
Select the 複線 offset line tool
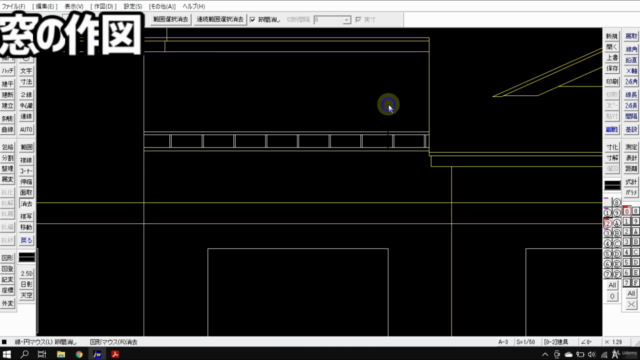[x=26, y=160]
